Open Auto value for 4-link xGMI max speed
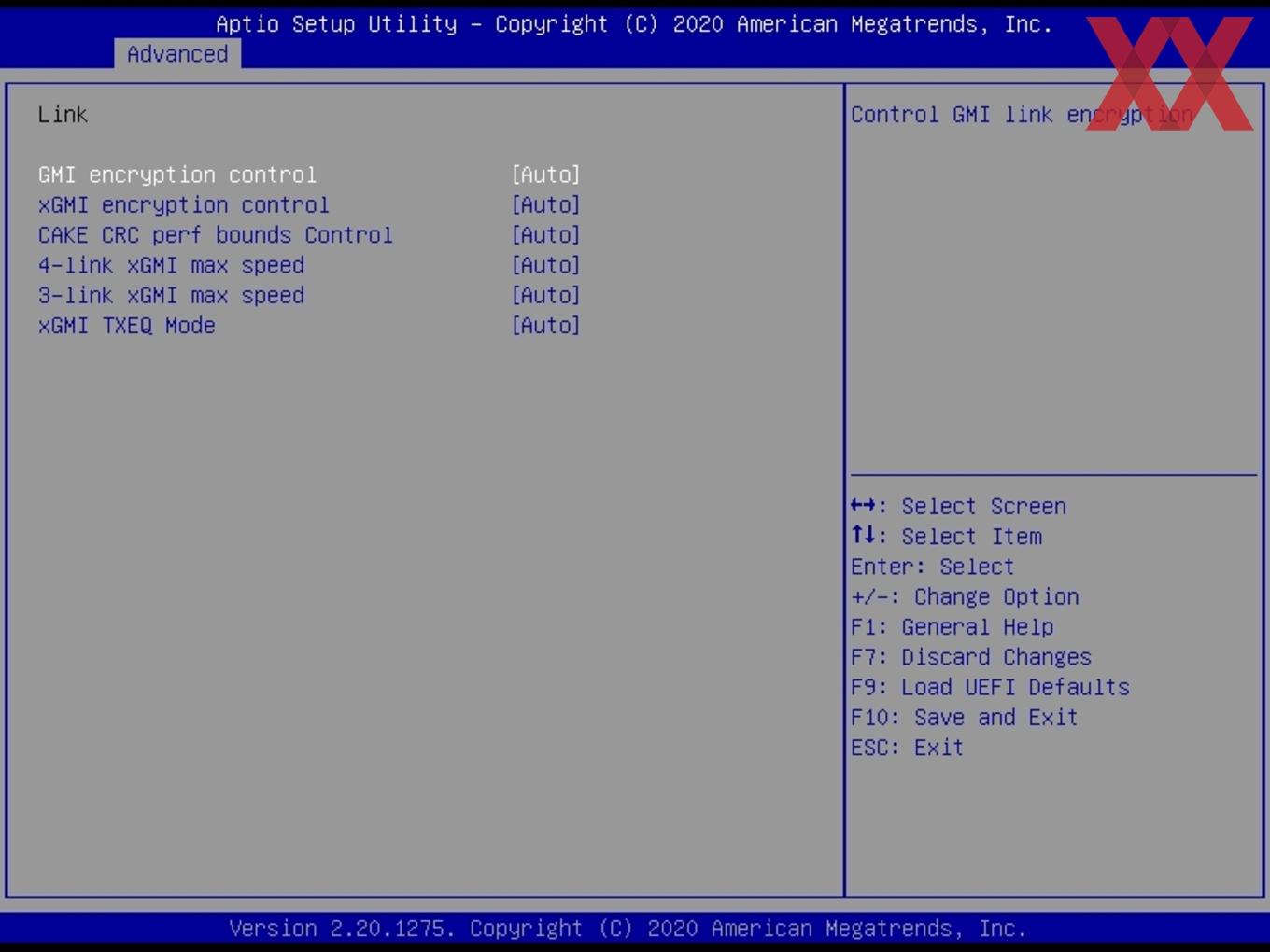 tap(546, 265)
